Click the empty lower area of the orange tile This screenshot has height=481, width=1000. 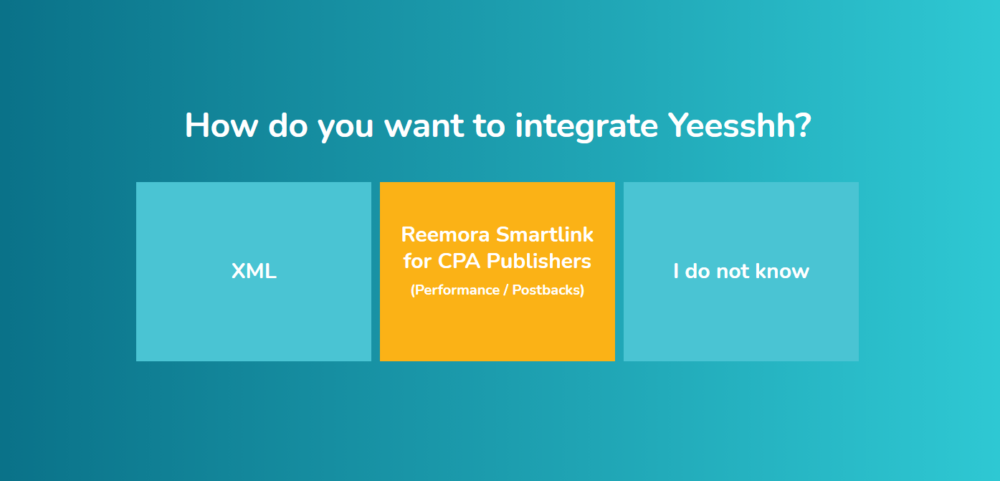click(497, 332)
